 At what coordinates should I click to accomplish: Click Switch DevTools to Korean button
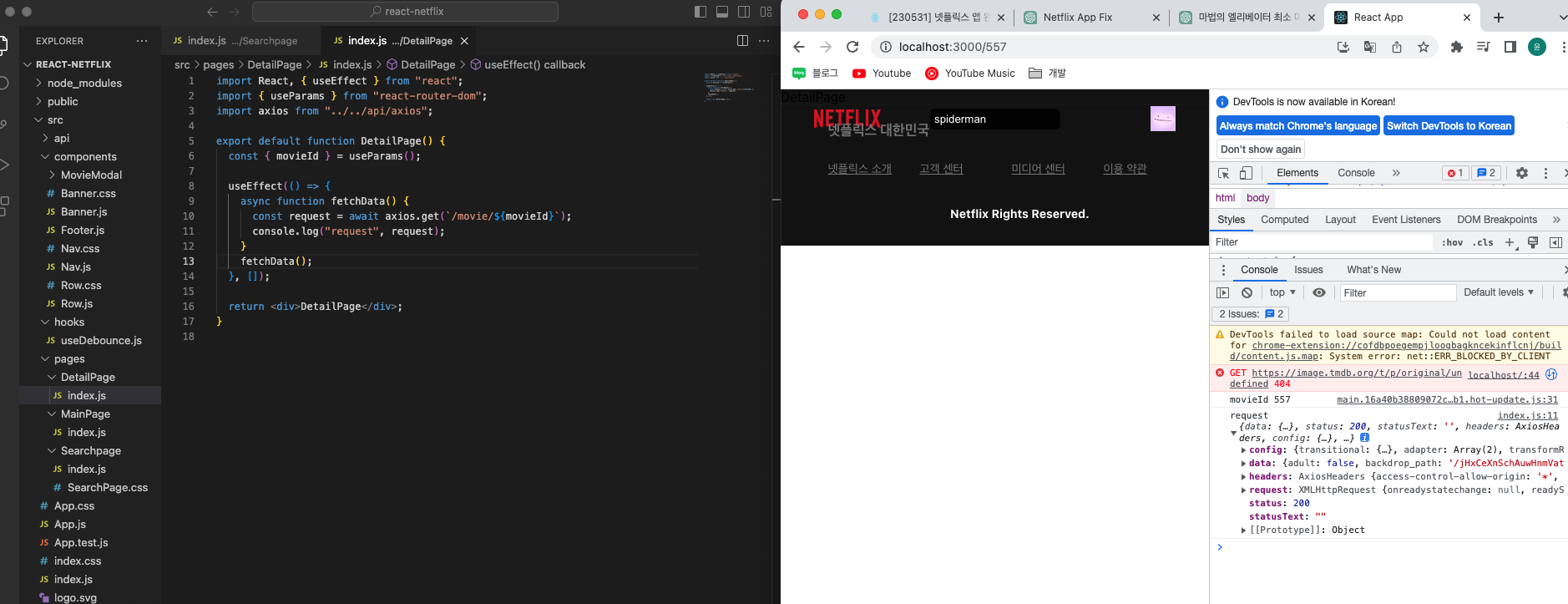coord(1449,126)
